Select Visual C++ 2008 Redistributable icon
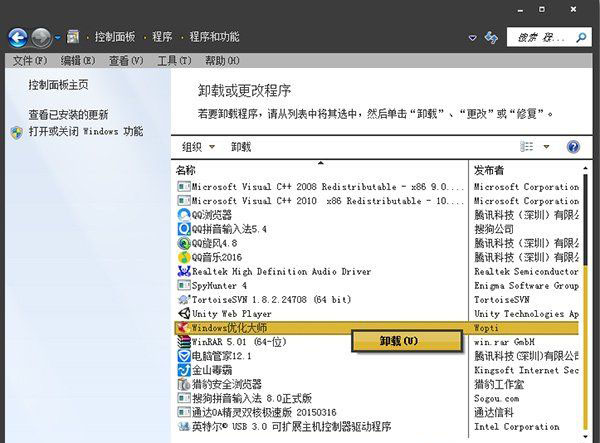600x443 pixels. click(184, 187)
